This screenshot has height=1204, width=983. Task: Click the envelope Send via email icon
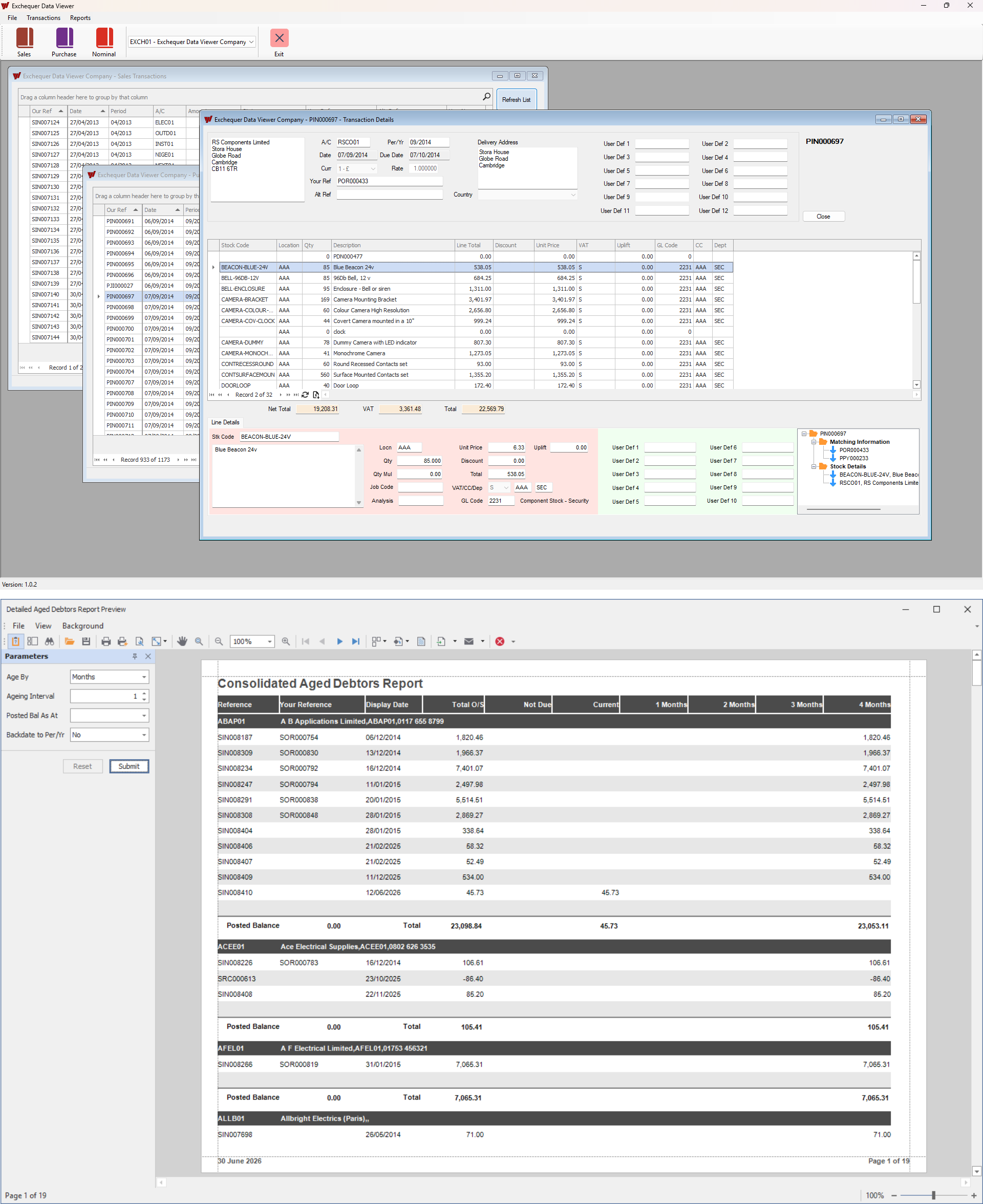pos(469,641)
